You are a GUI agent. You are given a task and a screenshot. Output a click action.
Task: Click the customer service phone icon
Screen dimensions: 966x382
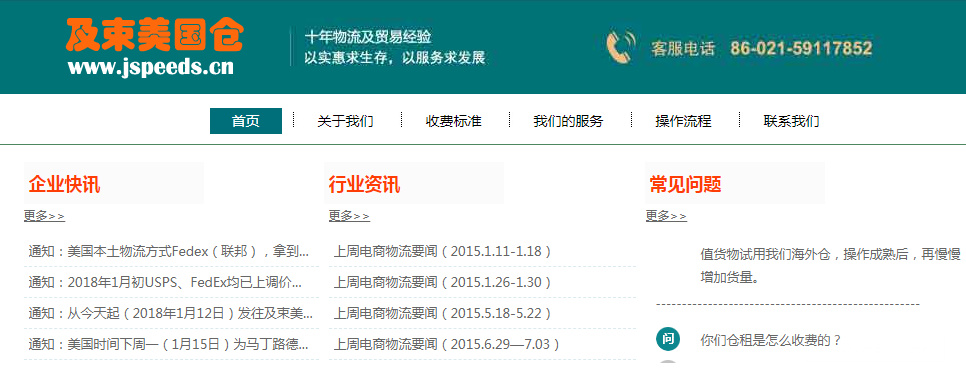(x=621, y=47)
